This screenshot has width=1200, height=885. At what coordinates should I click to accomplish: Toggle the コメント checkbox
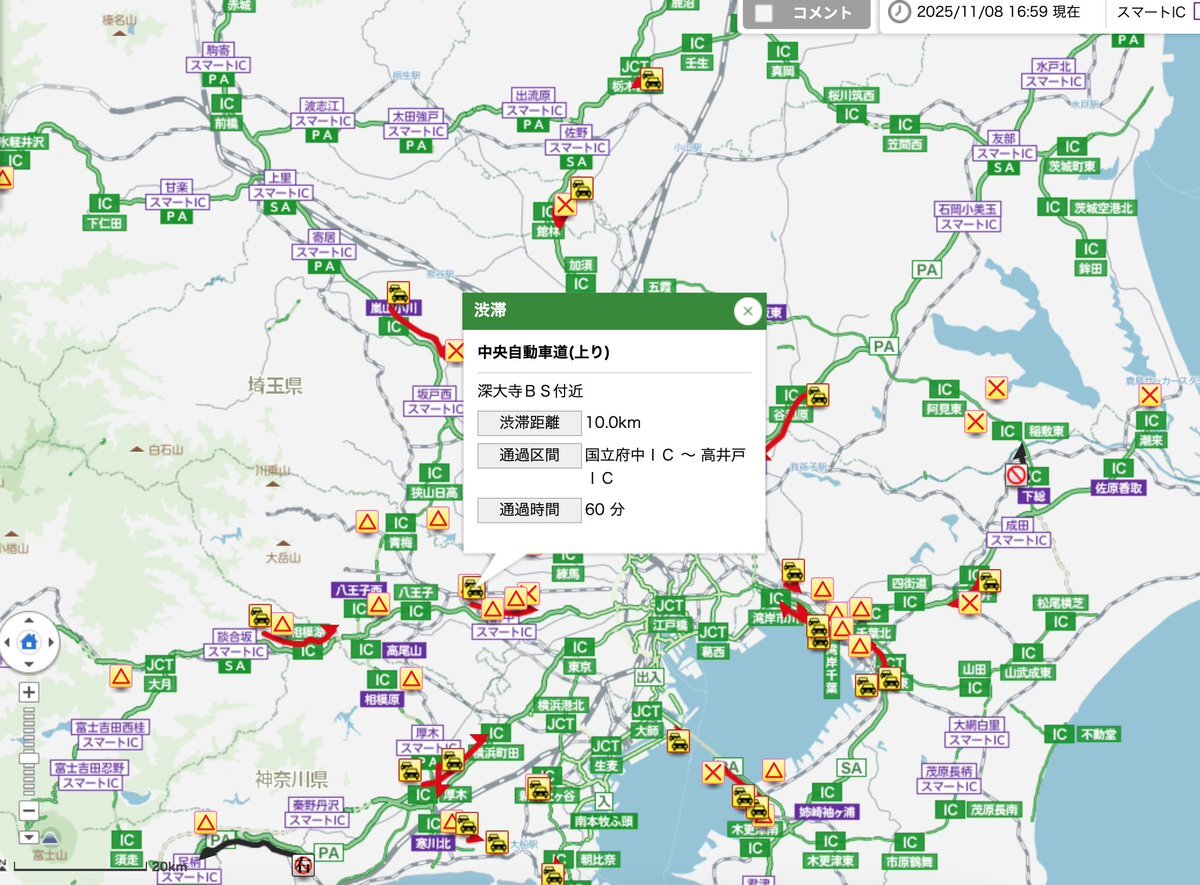point(765,13)
